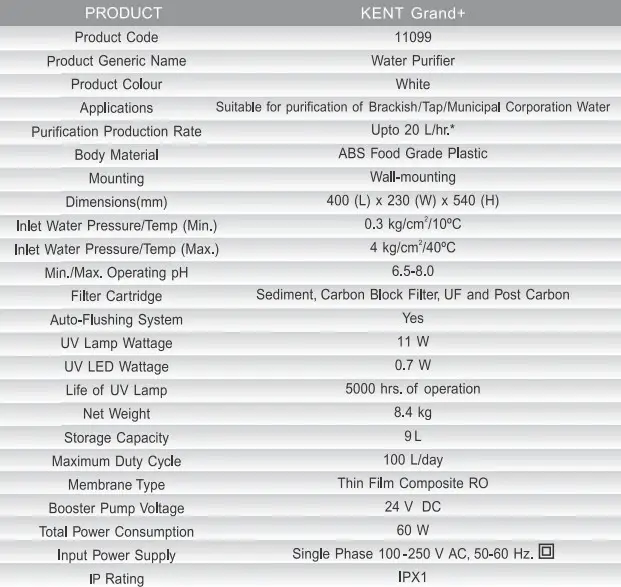
Task: Click the Applications row label
Action: click(x=116, y=108)
